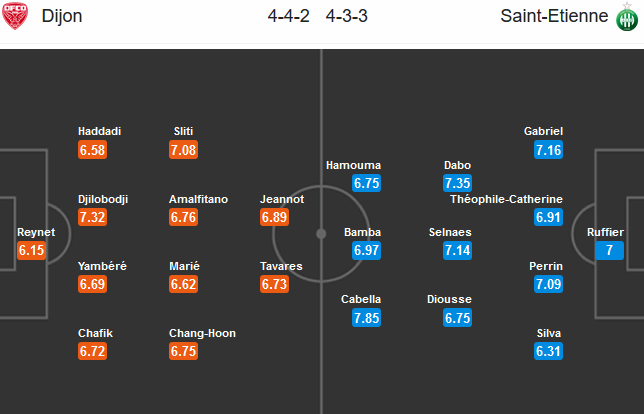Click Dabo's 7.35 rating badge

coord(459,184)
